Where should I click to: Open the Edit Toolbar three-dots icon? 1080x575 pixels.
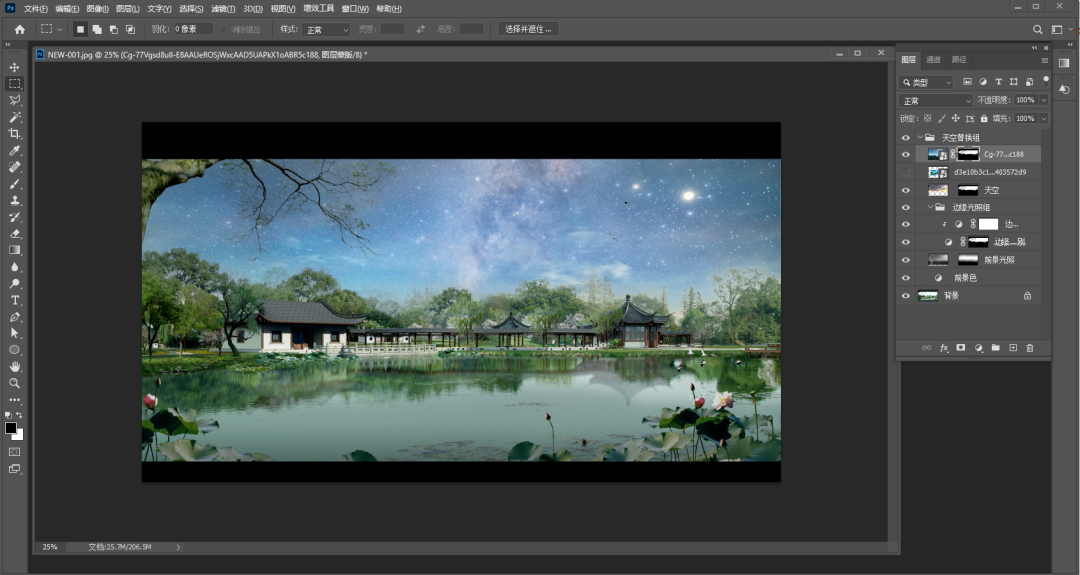tap(14, 399)
